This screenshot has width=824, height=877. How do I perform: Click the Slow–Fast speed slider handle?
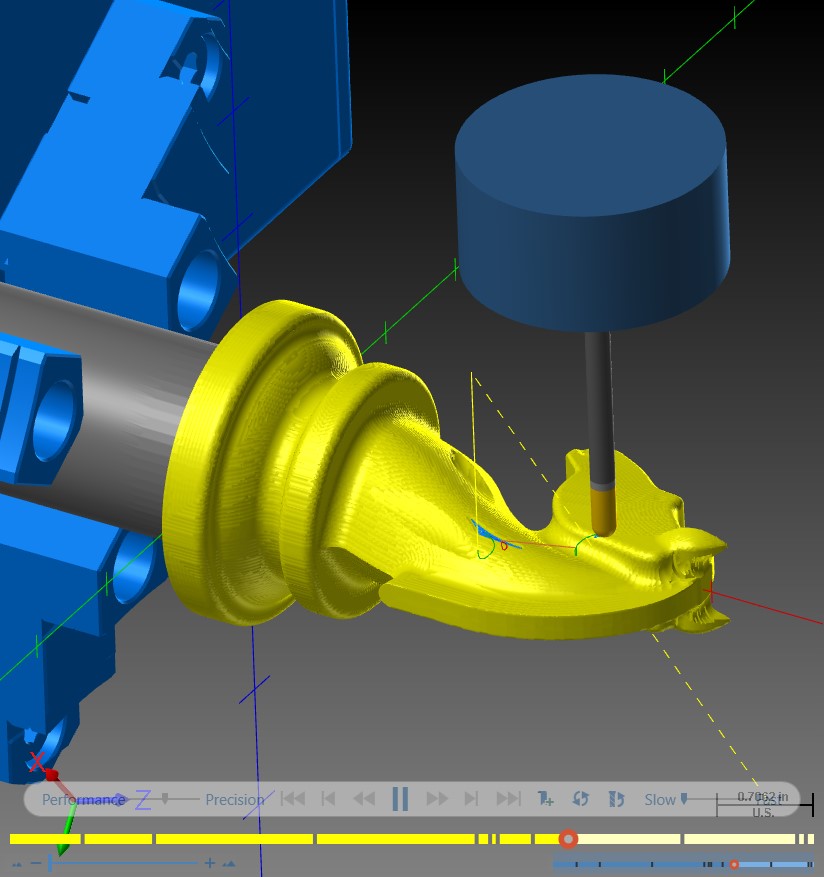point(684,799)
